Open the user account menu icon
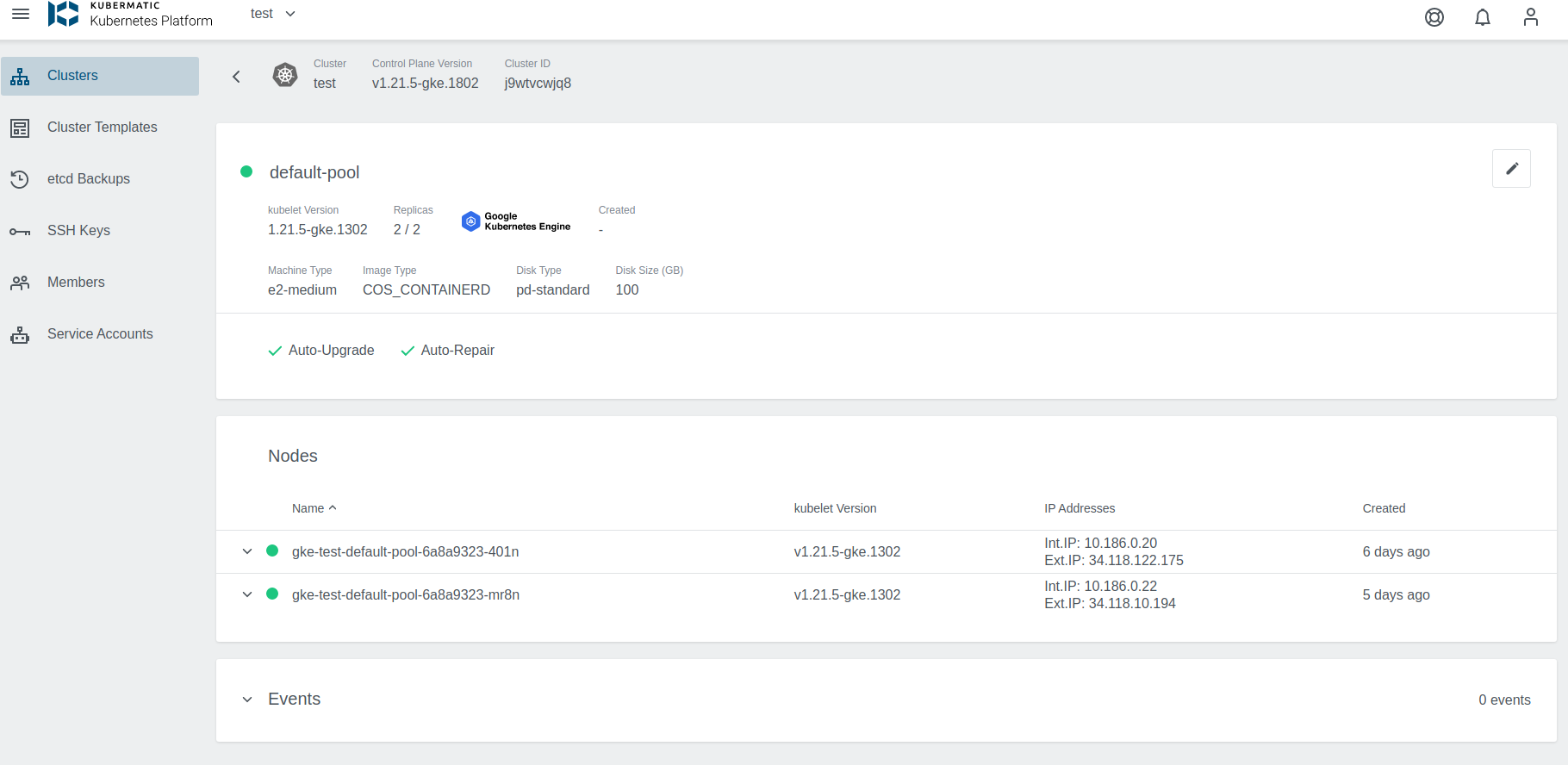The image size is (1568, 765). tap(1531, 17)
